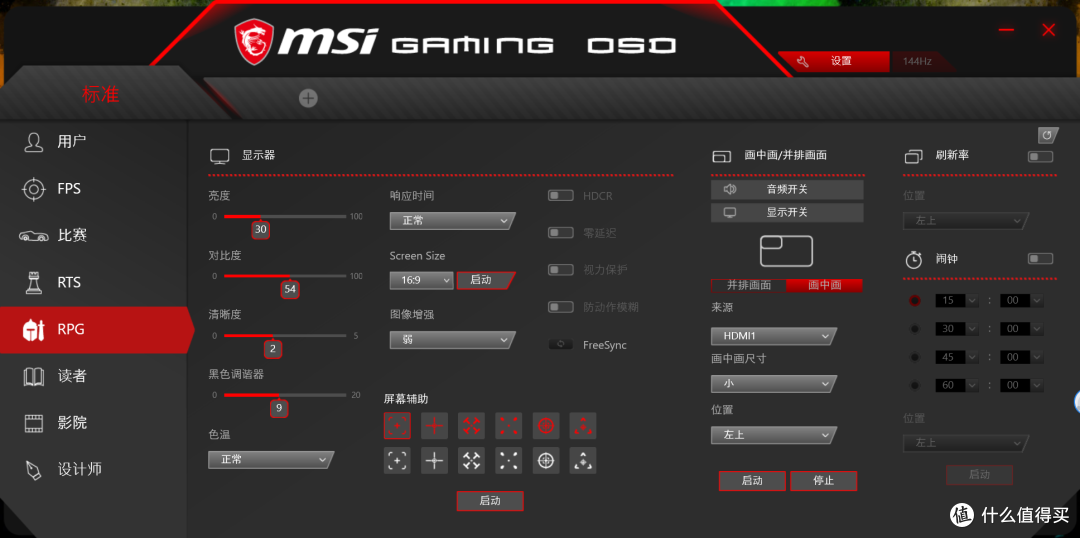Select the white four-dots crosshair
Viewport: 1080px width, 538px height.
509,461
